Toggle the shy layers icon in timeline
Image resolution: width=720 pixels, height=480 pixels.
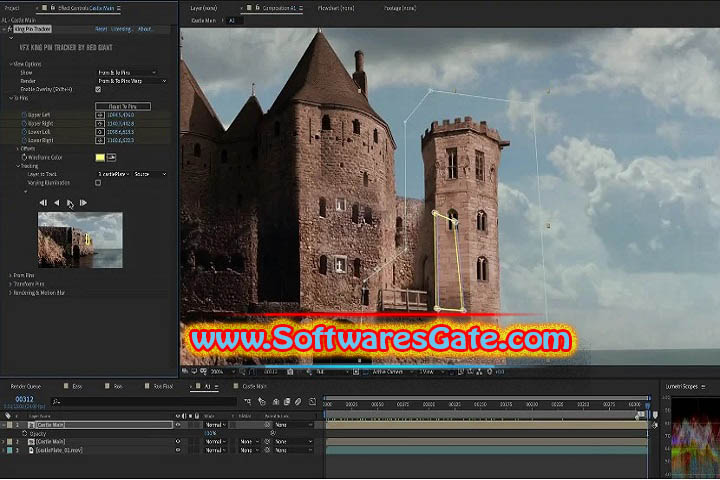click(276, 401)
